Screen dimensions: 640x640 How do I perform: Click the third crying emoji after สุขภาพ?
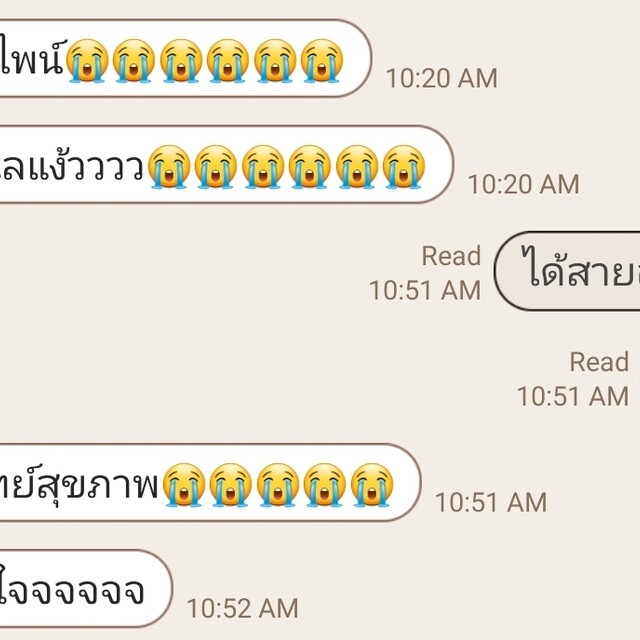pos(278,485)
